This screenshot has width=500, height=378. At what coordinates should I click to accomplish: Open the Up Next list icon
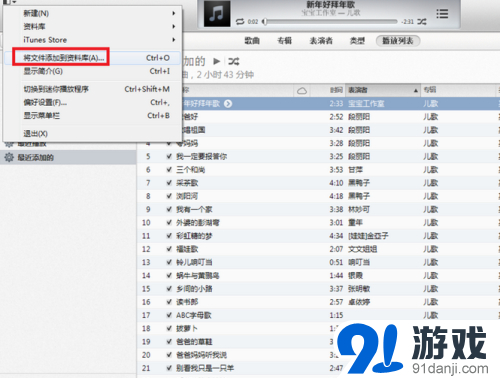[x=442, y=14]
